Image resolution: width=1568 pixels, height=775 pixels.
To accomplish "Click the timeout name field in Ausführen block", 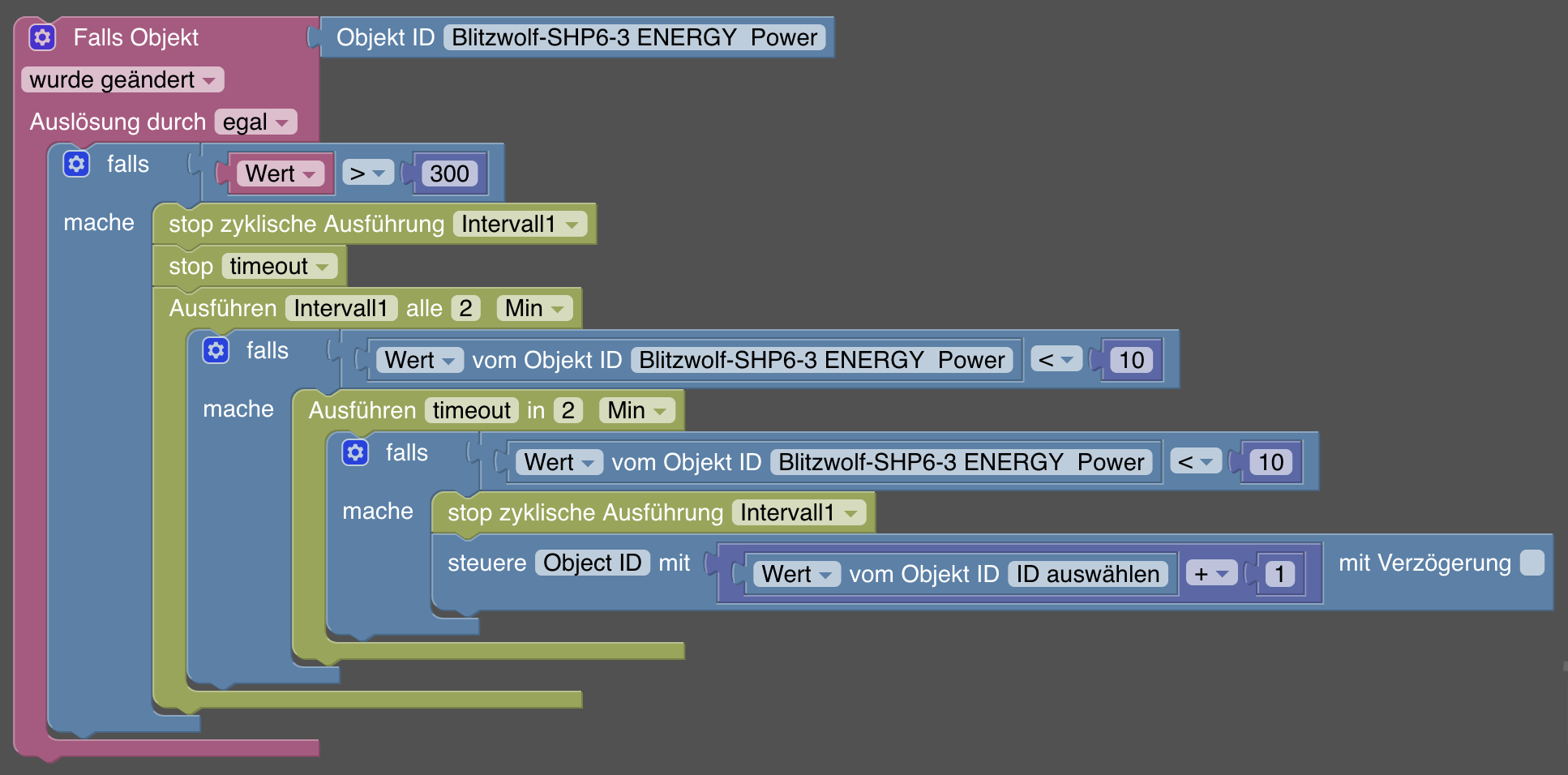I will [472, 410].
